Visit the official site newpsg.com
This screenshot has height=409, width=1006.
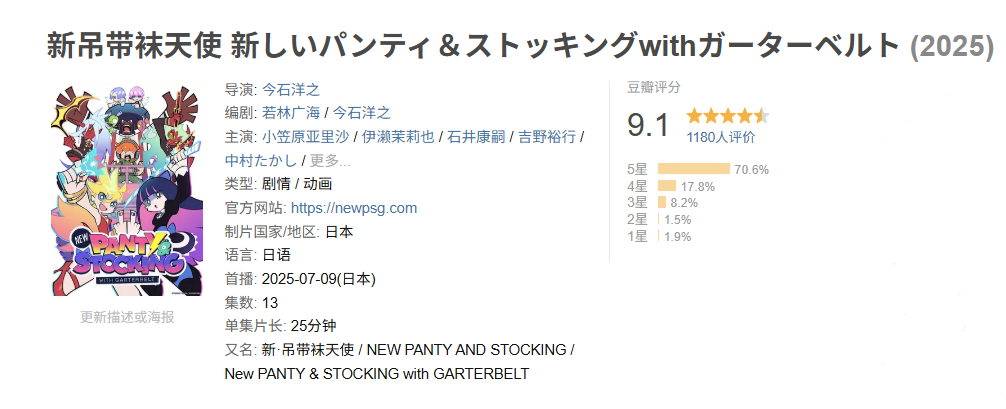353,208
